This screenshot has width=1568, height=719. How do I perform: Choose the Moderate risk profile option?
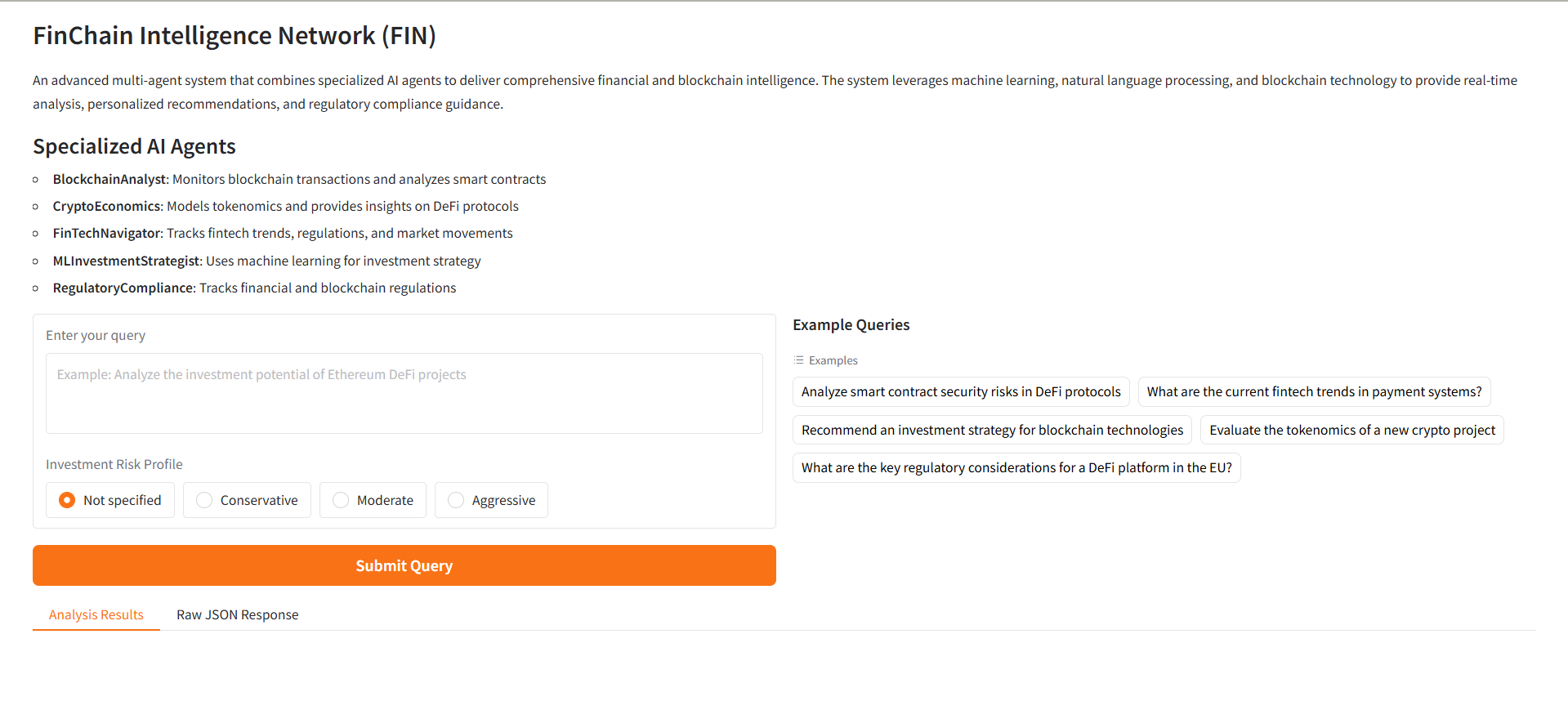[342, 500]
